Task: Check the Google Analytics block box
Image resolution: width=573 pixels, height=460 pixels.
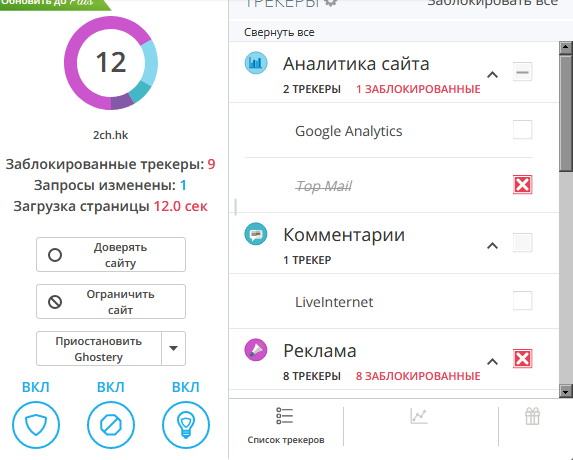Action: coord(523,130)
